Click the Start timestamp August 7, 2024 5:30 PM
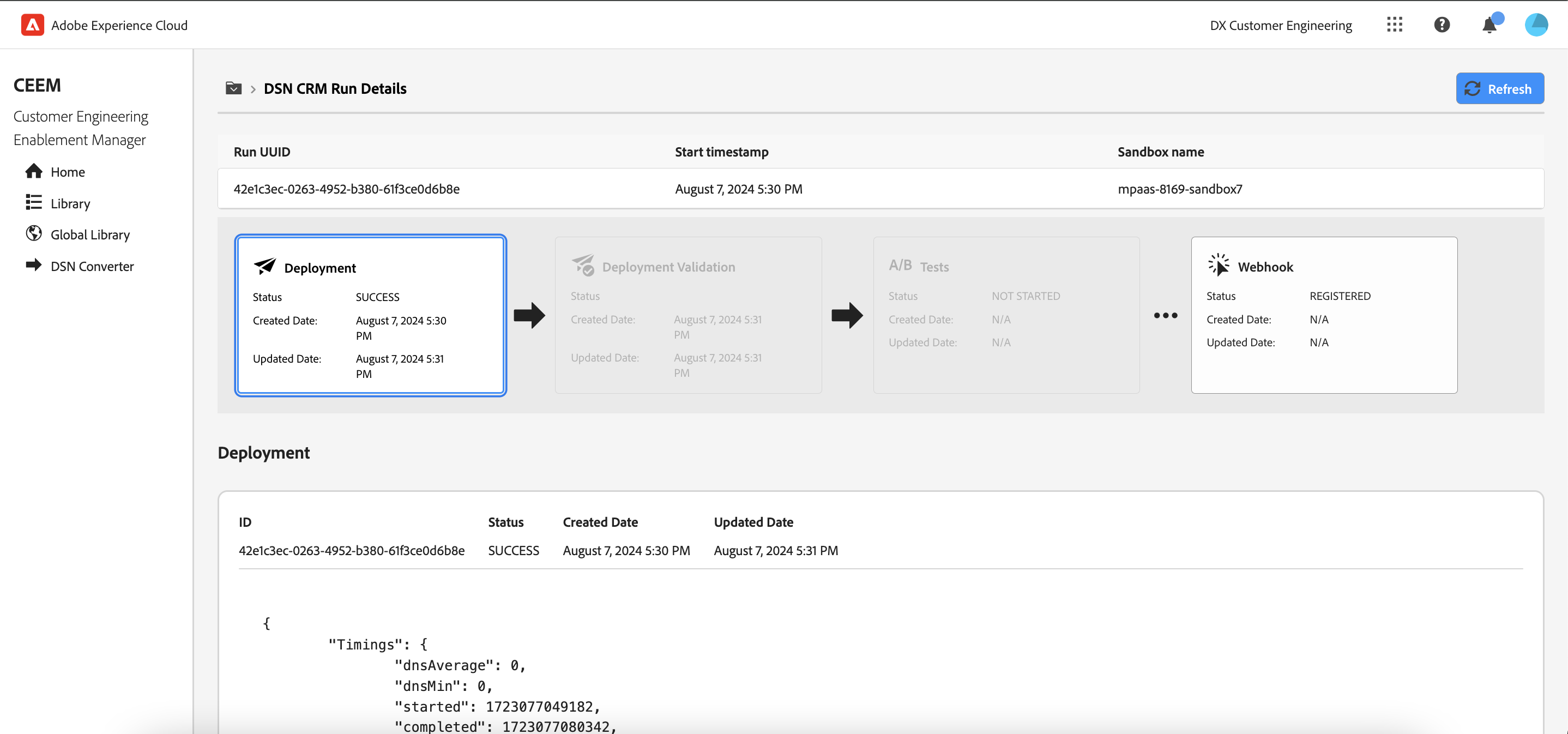The height and width of the screenshot is (734, 1568). tap(738, 189)
